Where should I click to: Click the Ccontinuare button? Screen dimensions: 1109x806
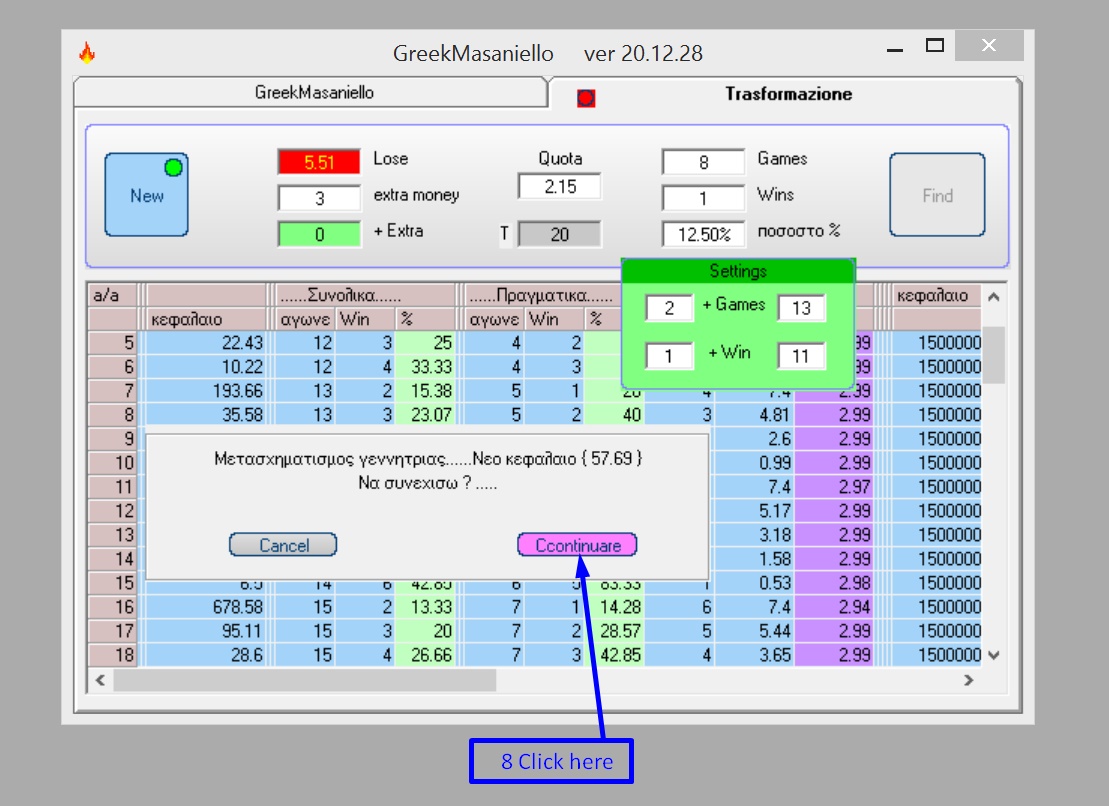[577, 545]
